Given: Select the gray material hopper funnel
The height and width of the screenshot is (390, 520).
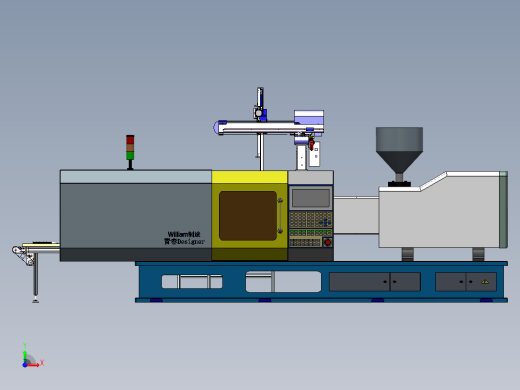Looking at the screenshot, I should pos(399,150).
